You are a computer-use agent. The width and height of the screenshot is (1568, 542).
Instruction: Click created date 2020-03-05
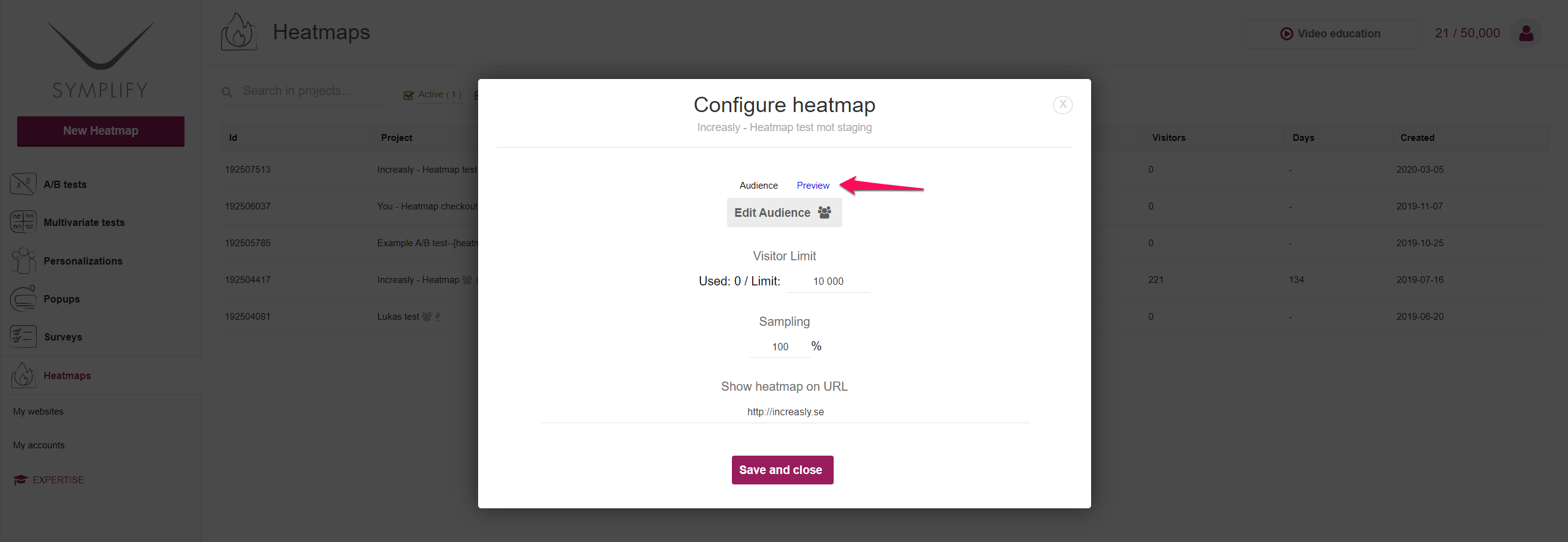click(x=1420, y=170)
